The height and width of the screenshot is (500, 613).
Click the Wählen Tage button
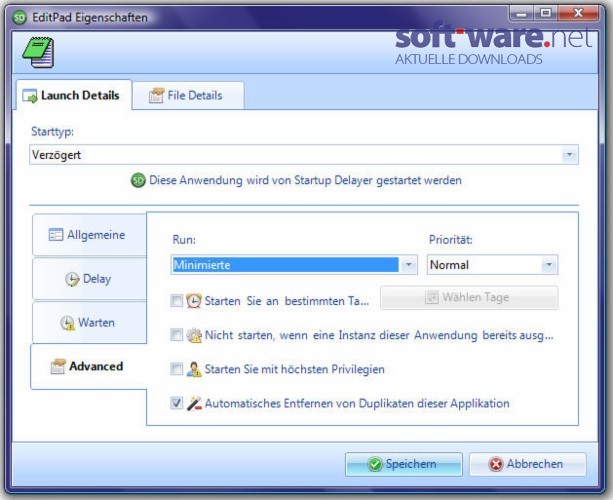tap(469, 298)
